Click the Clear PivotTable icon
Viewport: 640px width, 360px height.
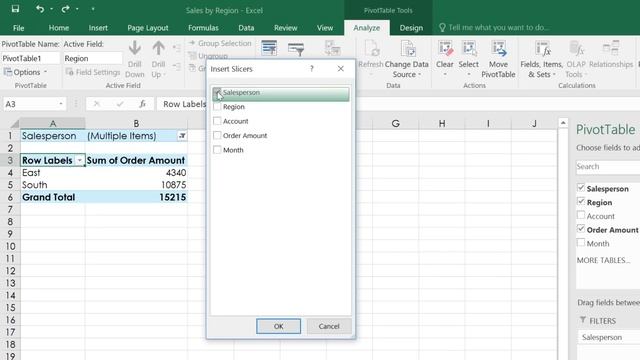pos(444,49)
